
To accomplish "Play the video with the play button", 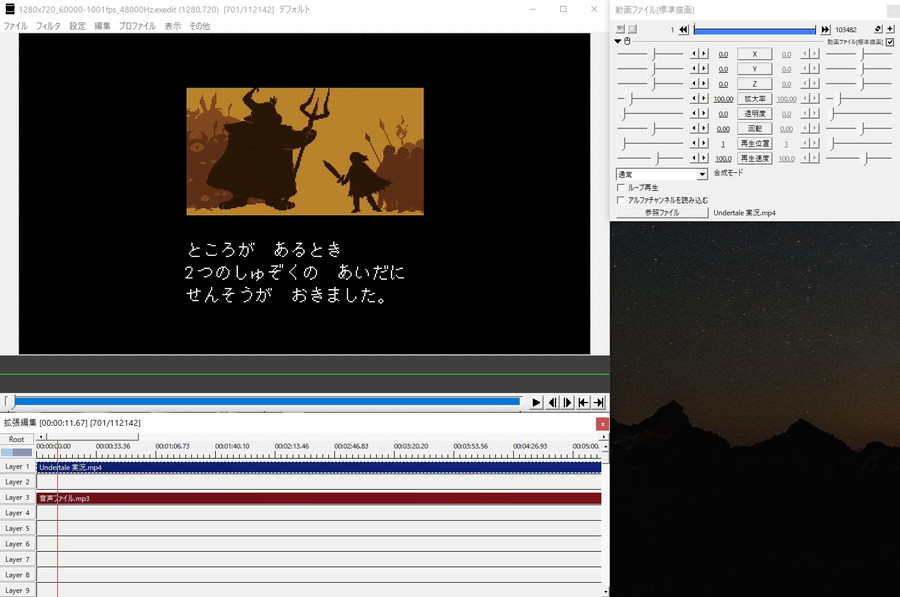I will pos(536,402).
